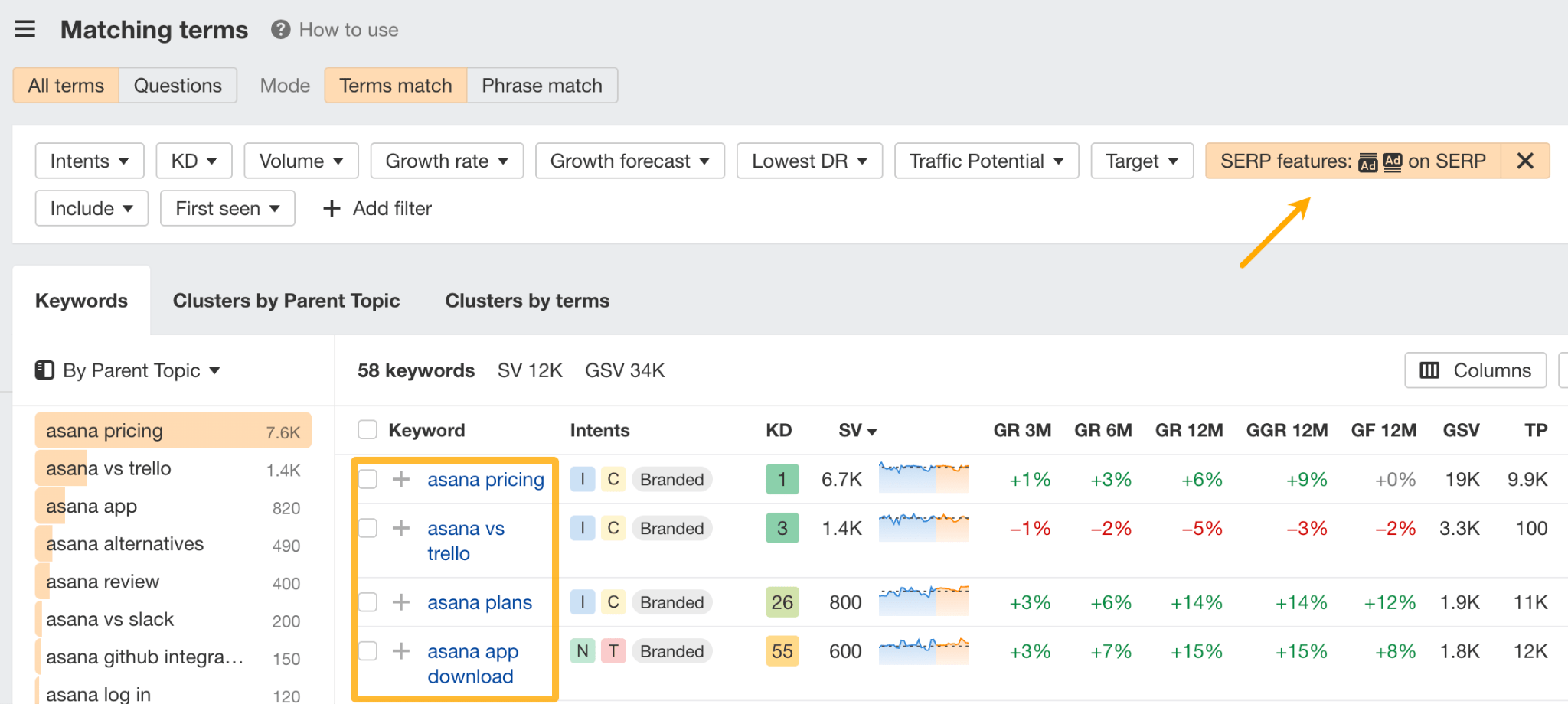Click the 'How to use' help icon
This screenshot has height=704, width=1568.
pos(279,29)
